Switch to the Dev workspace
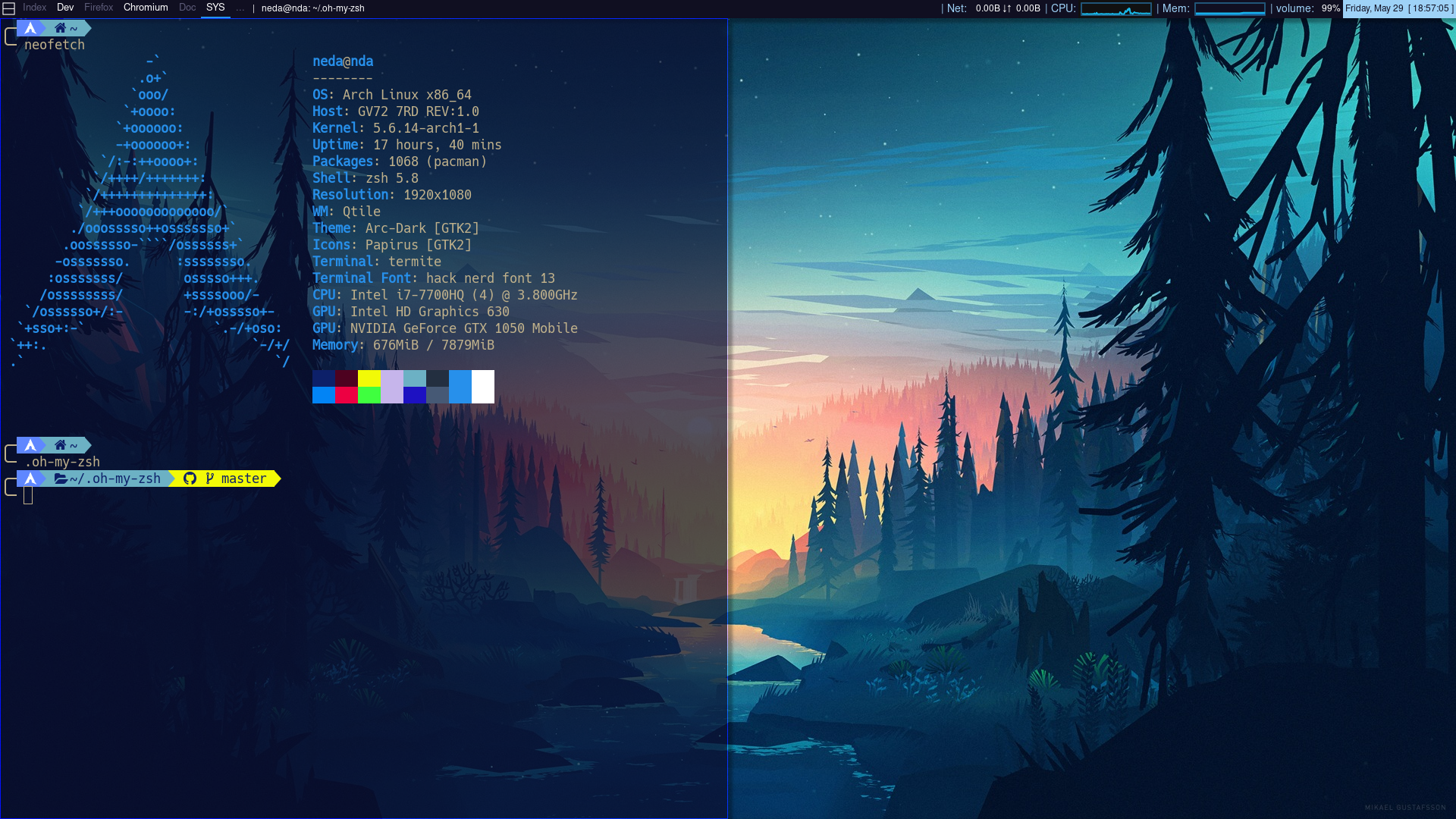 coord(65,8)
